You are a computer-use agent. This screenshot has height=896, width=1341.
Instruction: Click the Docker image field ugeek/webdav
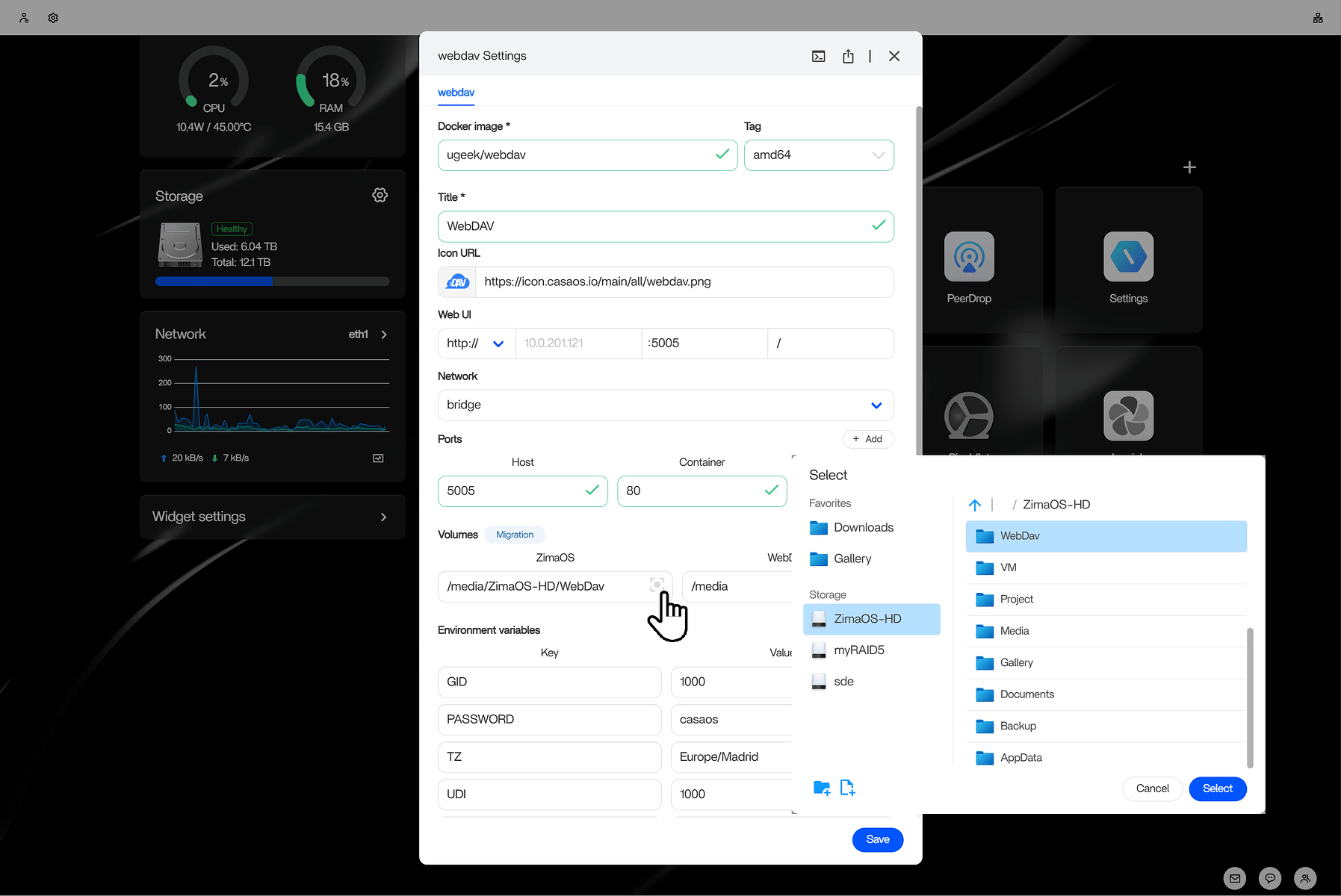[587, 155]
